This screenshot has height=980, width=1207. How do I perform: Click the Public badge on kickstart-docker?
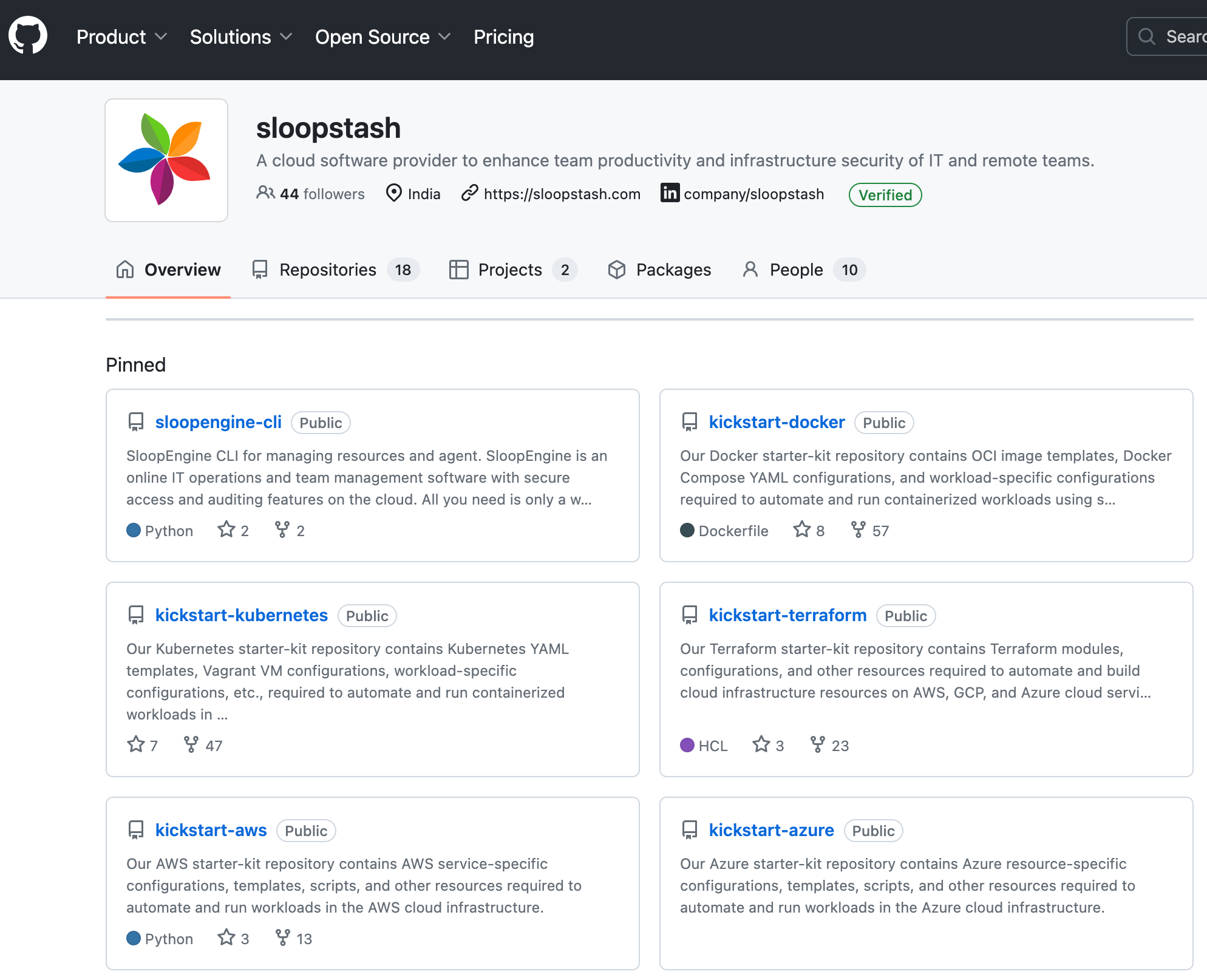[x=884, y=423]
